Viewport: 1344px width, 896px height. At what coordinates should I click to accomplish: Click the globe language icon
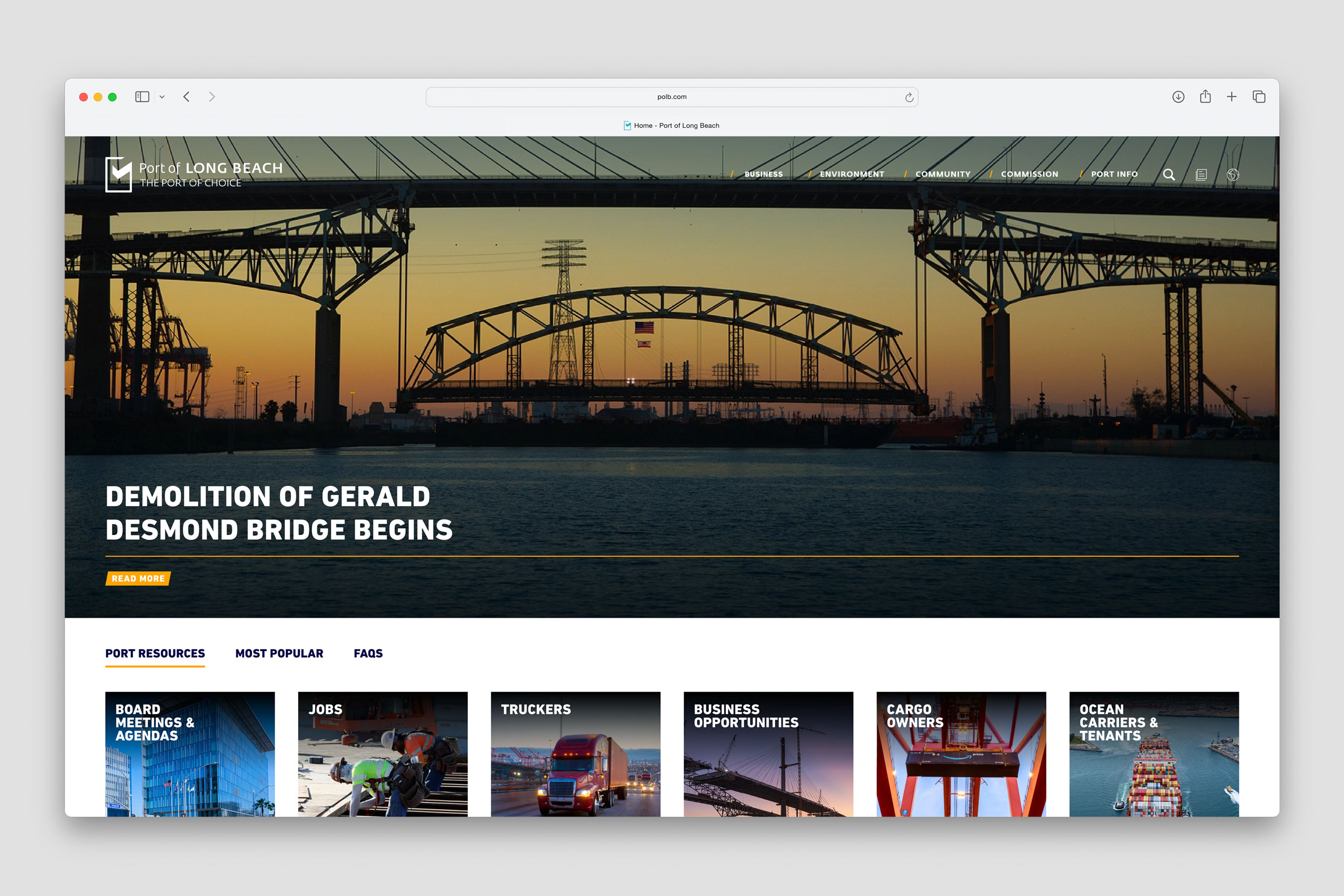click(x=1233, y=174)
